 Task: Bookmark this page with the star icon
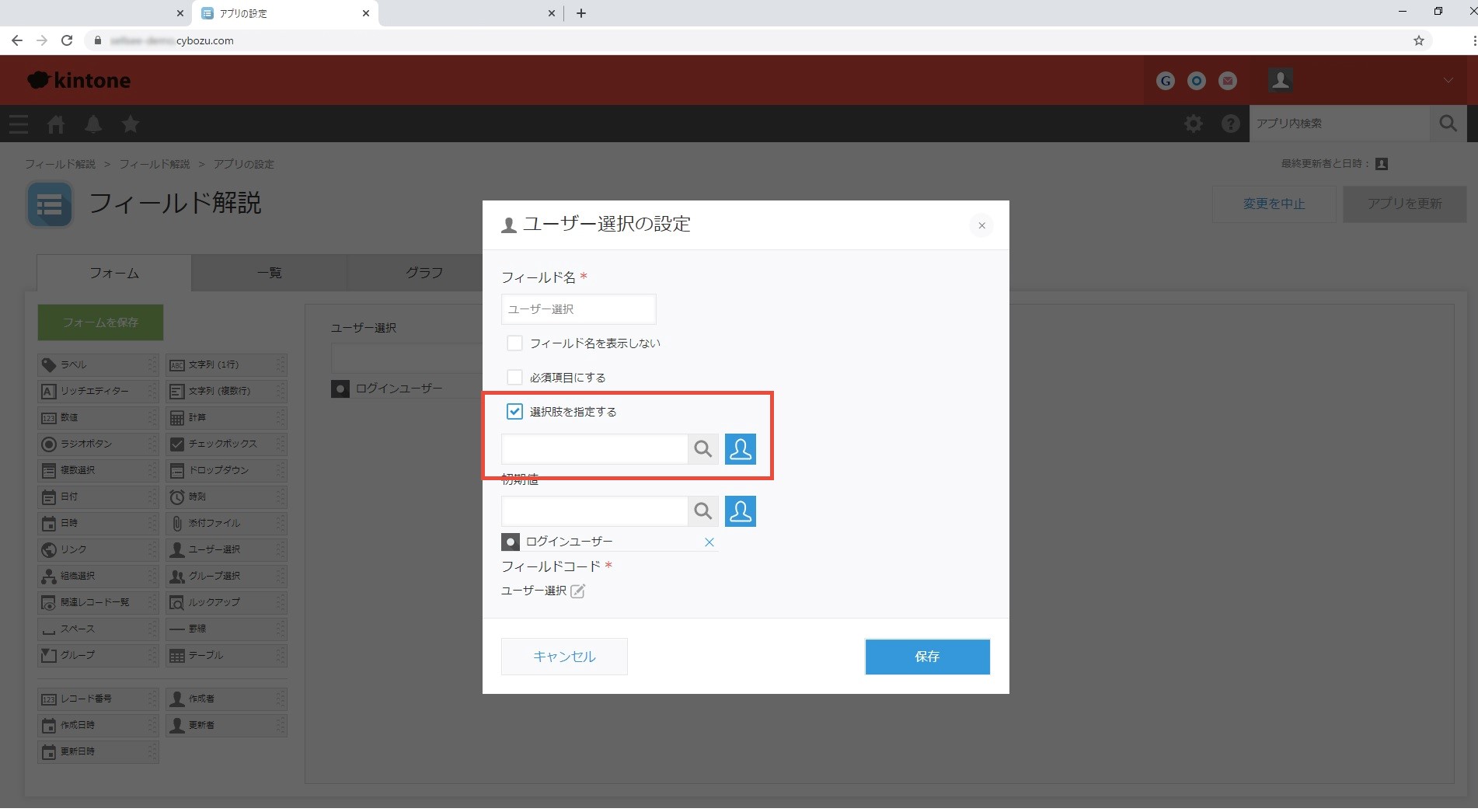[x=1419, y=40]
